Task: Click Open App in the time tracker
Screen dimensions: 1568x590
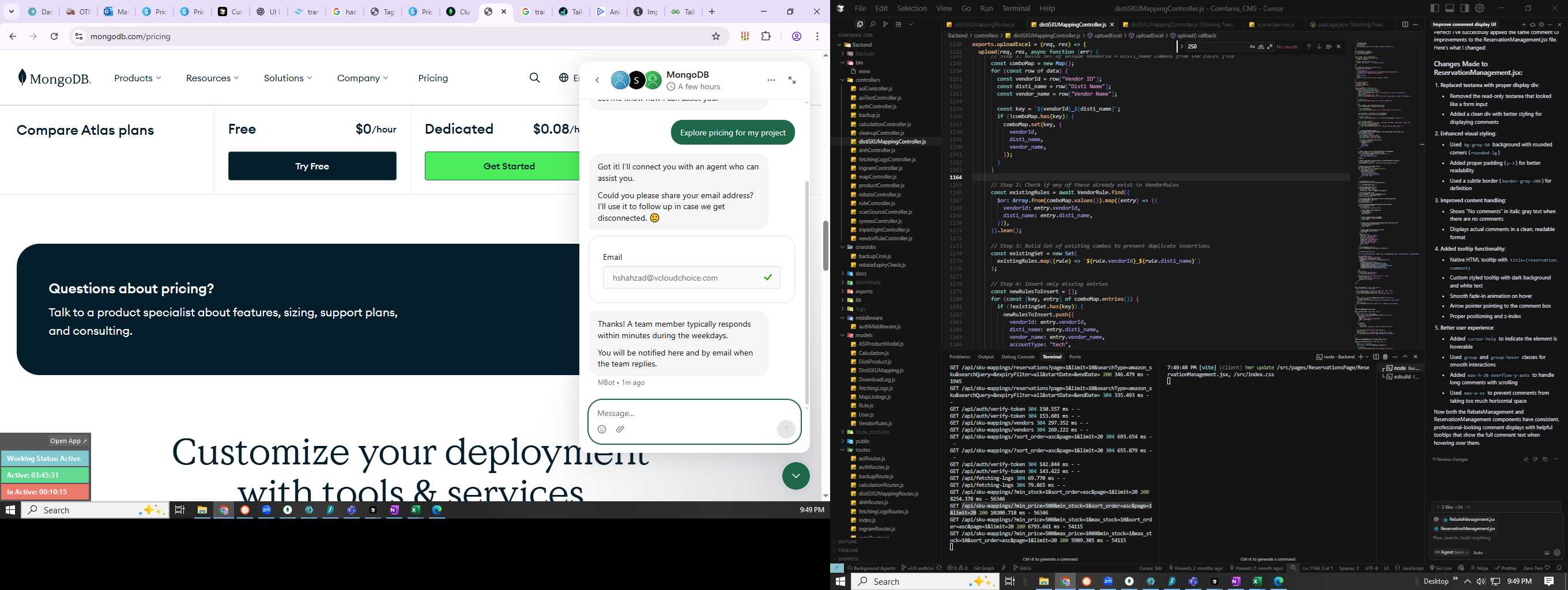Action: 68,441
